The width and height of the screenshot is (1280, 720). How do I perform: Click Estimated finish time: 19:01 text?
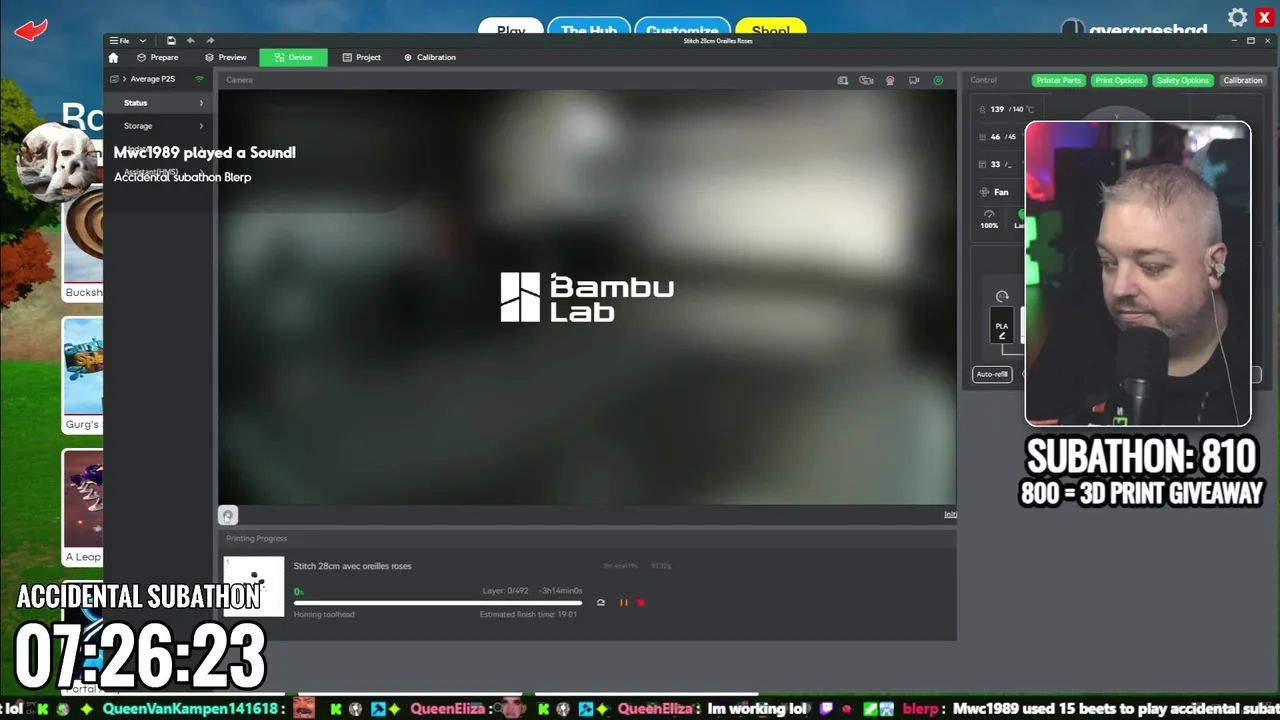tap(528, 614)
